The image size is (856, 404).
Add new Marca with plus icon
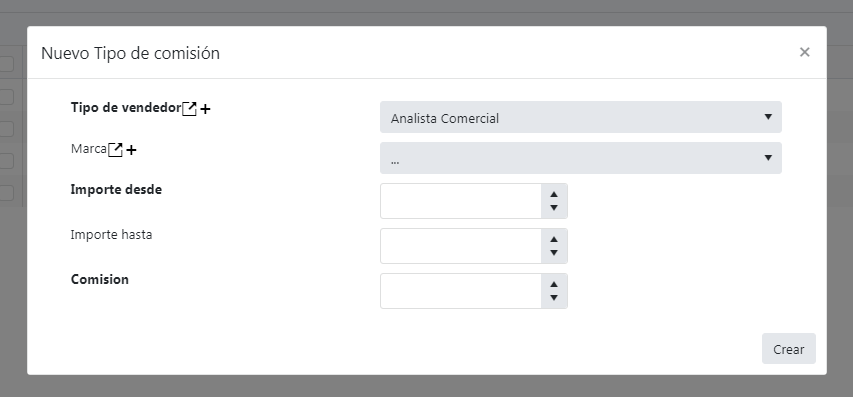tap(131, 150)
